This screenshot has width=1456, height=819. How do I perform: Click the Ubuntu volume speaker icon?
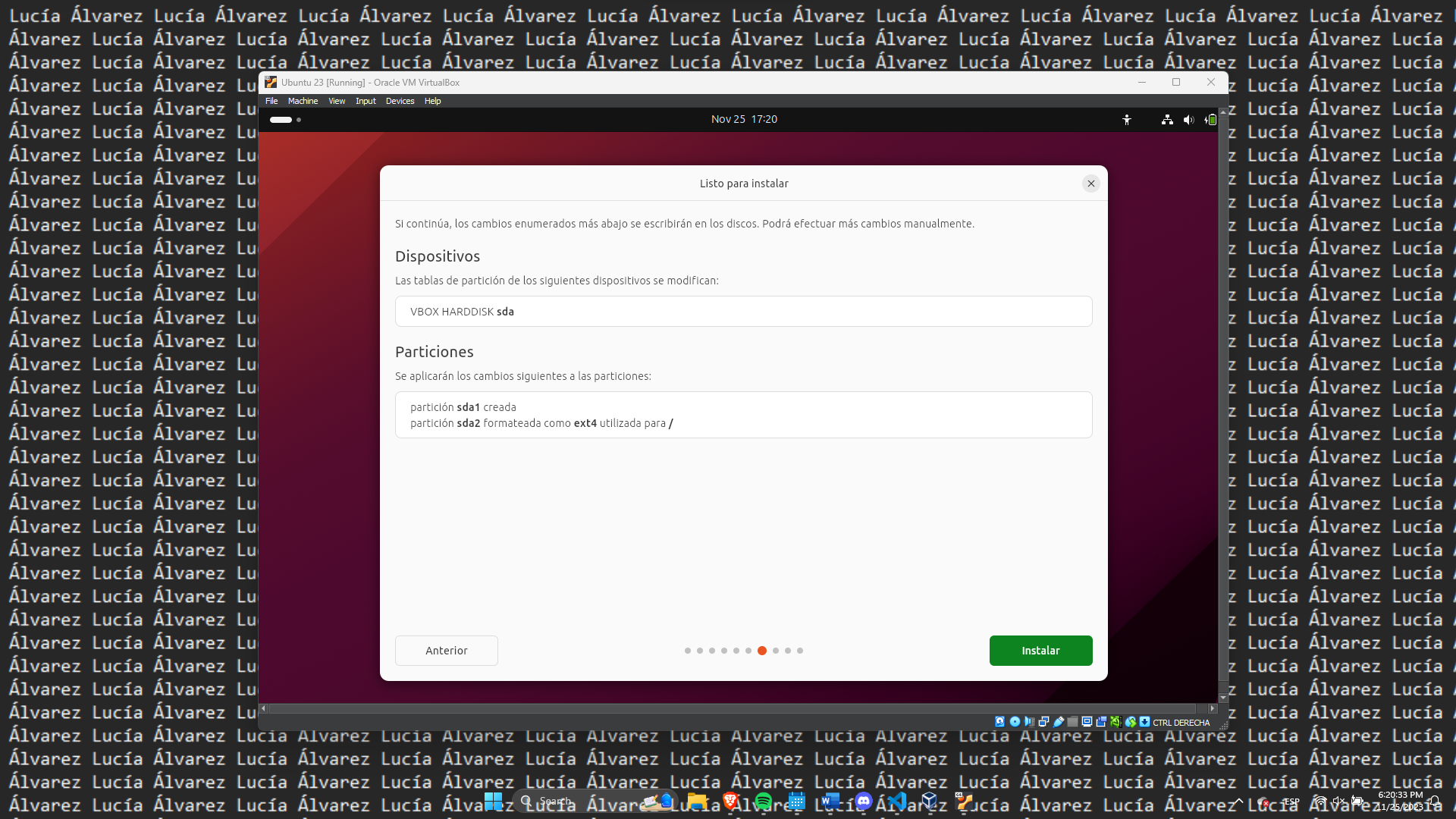[1188, 120]
